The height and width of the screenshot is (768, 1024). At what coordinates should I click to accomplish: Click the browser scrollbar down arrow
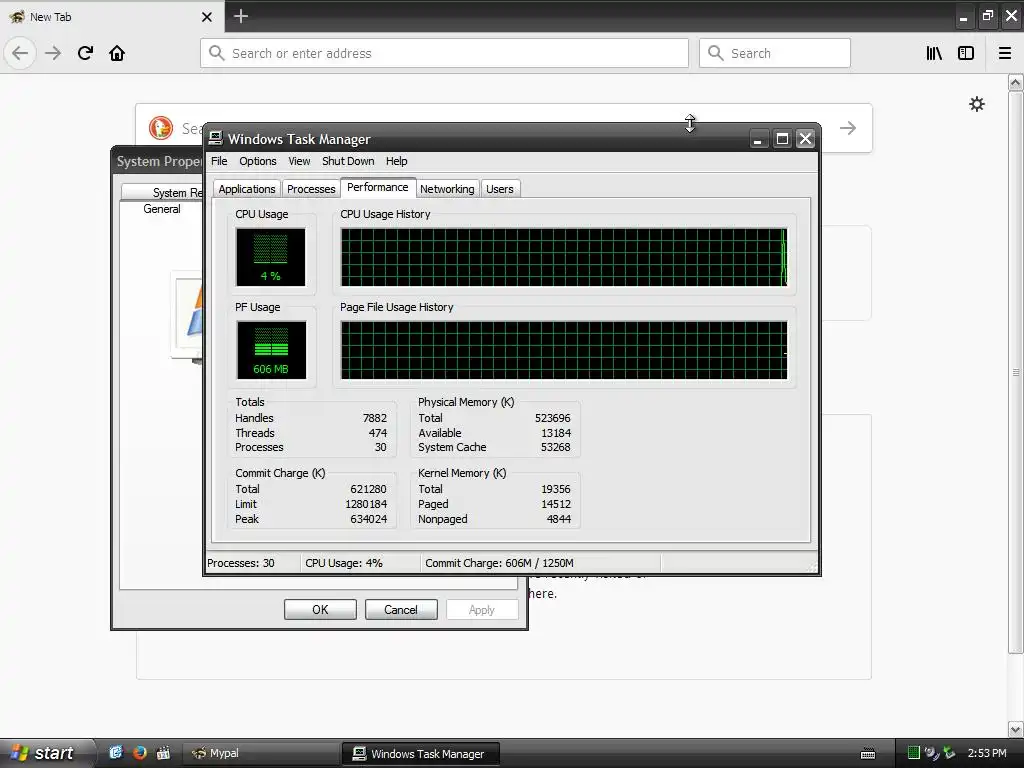pyautogui.click(x=1016, y=729)
